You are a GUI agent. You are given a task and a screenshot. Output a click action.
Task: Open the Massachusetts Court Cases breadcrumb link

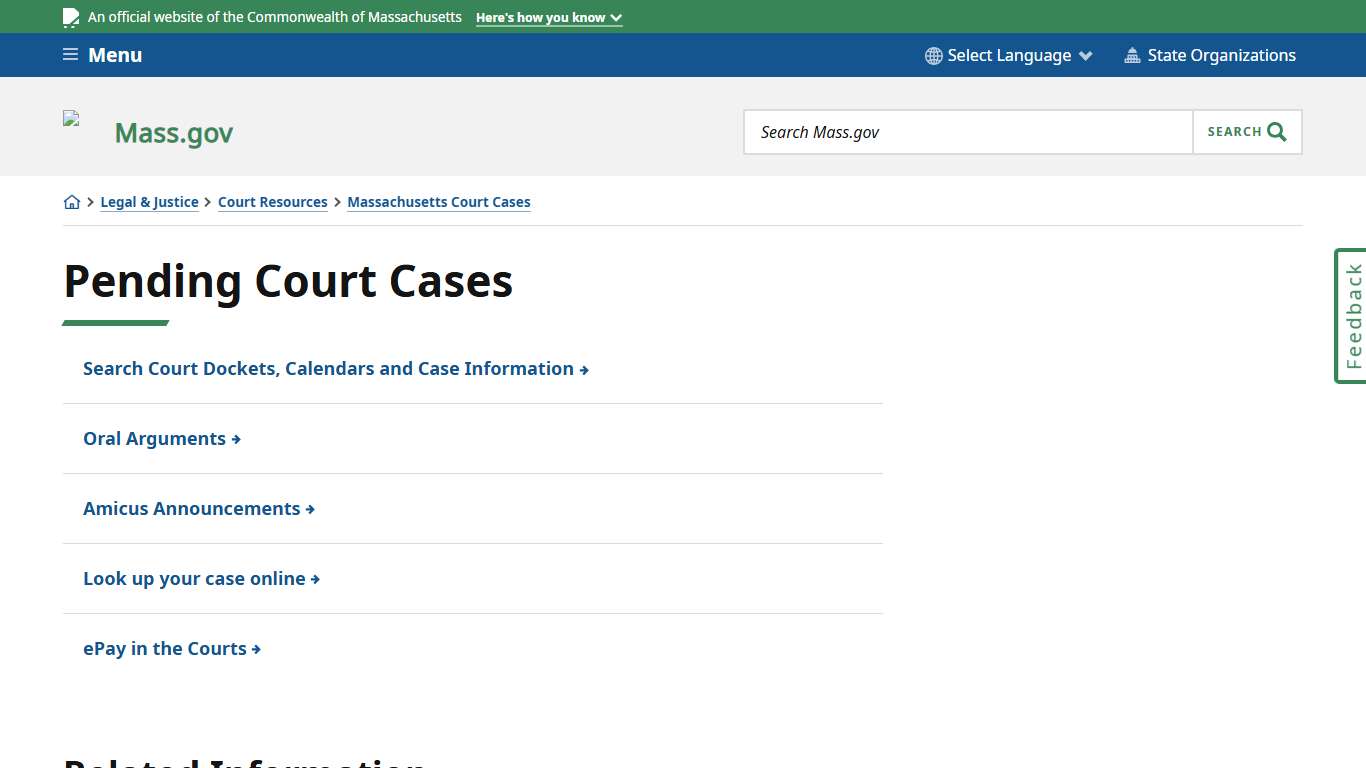point(438,202)
